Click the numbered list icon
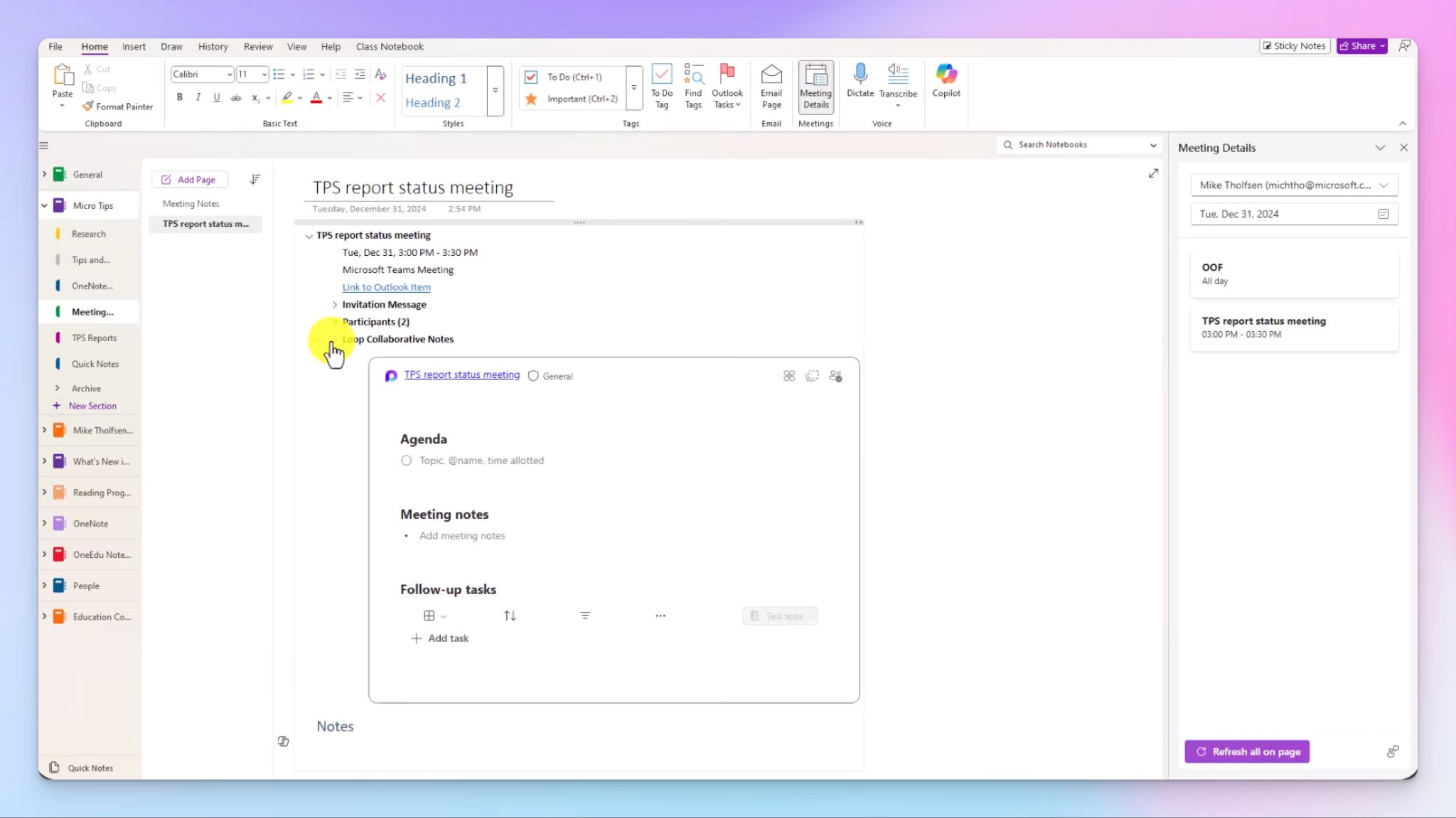This screenshot has width=1456, height=818. click(308, 75)
